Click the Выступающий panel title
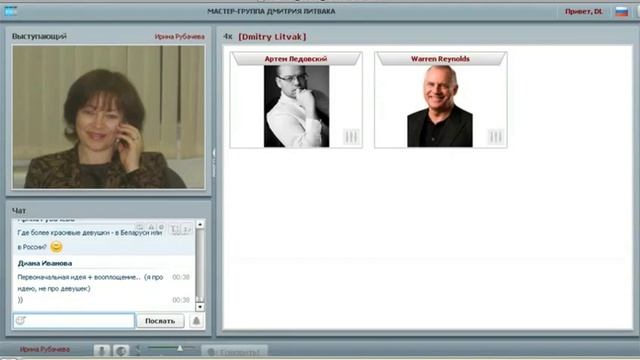This screenshot has width=640, height=360. pyautogui.click(x=39, y=36)
